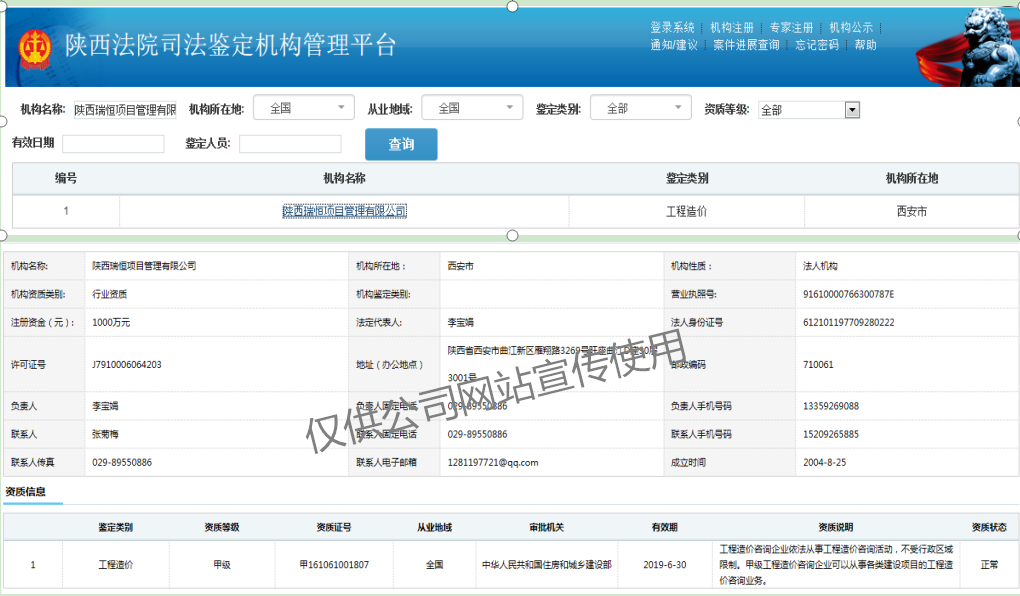Click the 通知/建议 link
Screen dimensions: 1020x596
(x=673, y=45)
